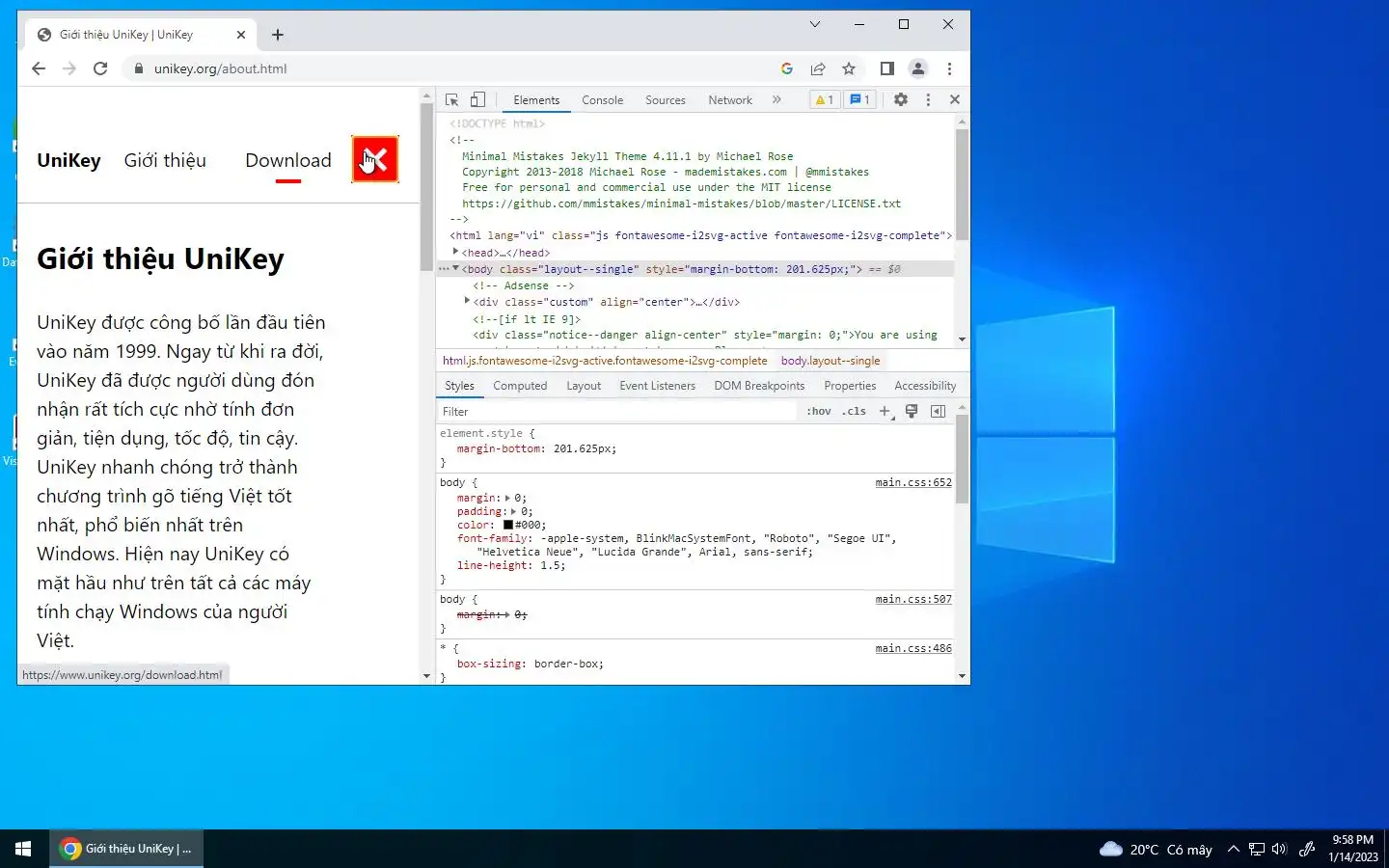The image size is (1389, 868).
Task: Reload the page with refresh icon
Action: 100,68
